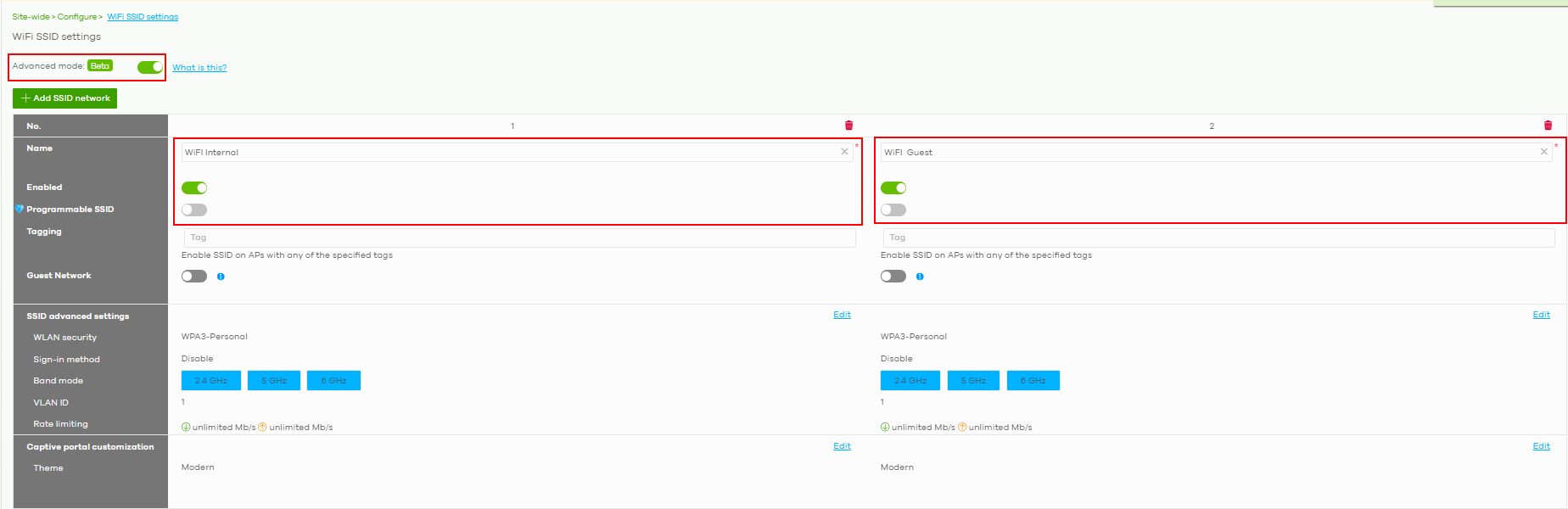
Task: Click the Modern theme value for SSID 1
Action: 198,467
